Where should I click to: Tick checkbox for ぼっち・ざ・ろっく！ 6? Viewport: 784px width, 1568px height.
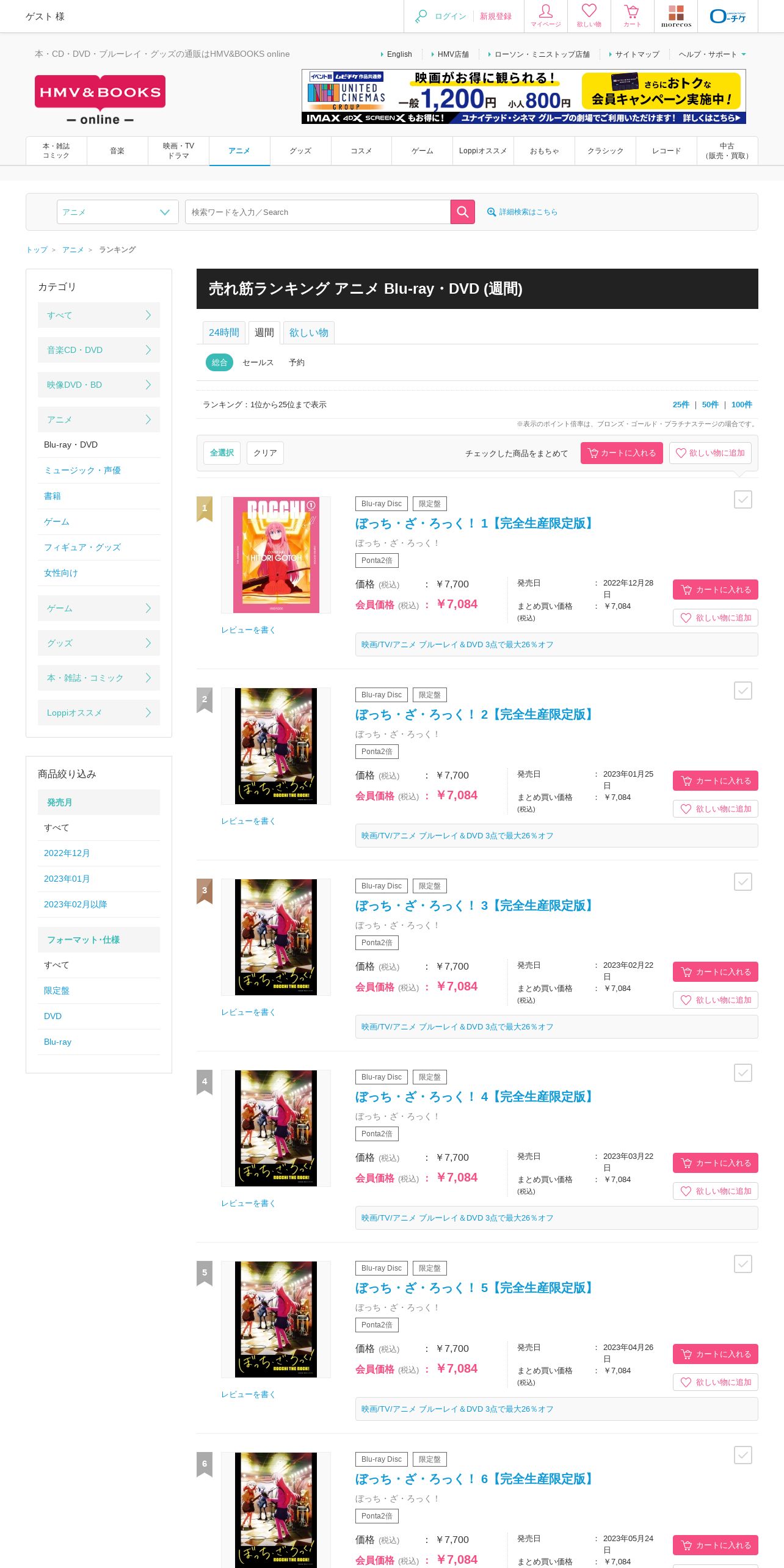coord(742,1455)
